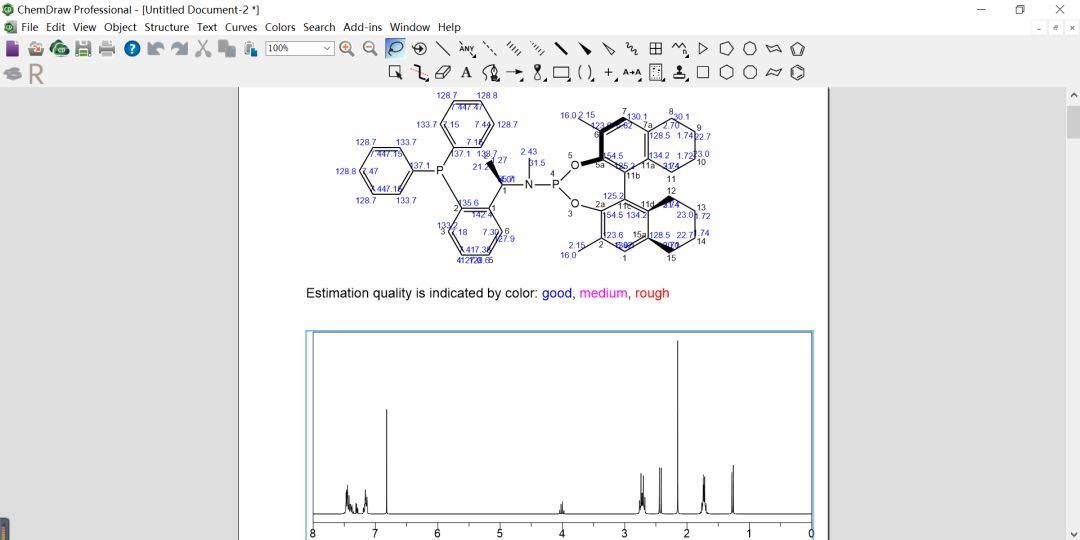Open the 100% zoom dropdown
Viewport: 1080px width, 540px height.
(x=327, y=48)
